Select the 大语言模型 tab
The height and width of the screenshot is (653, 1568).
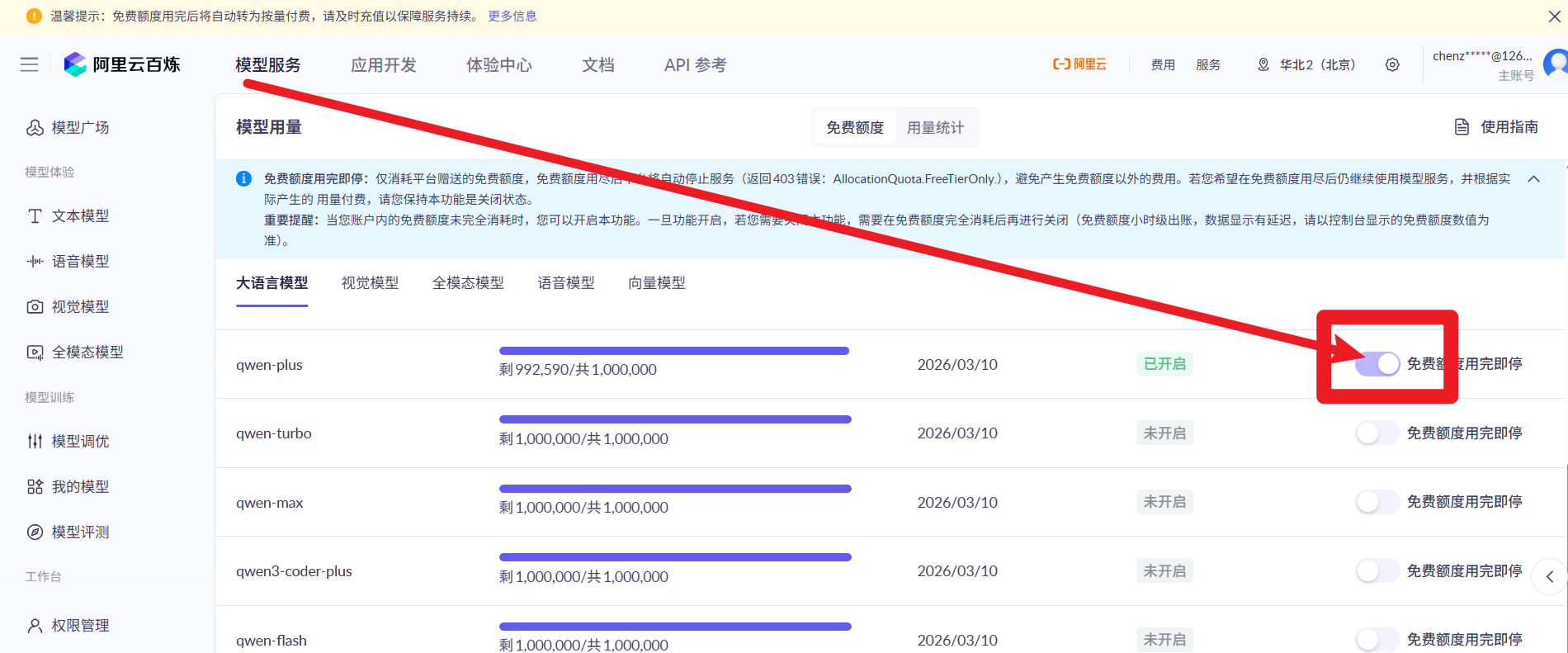coord(272,283)
